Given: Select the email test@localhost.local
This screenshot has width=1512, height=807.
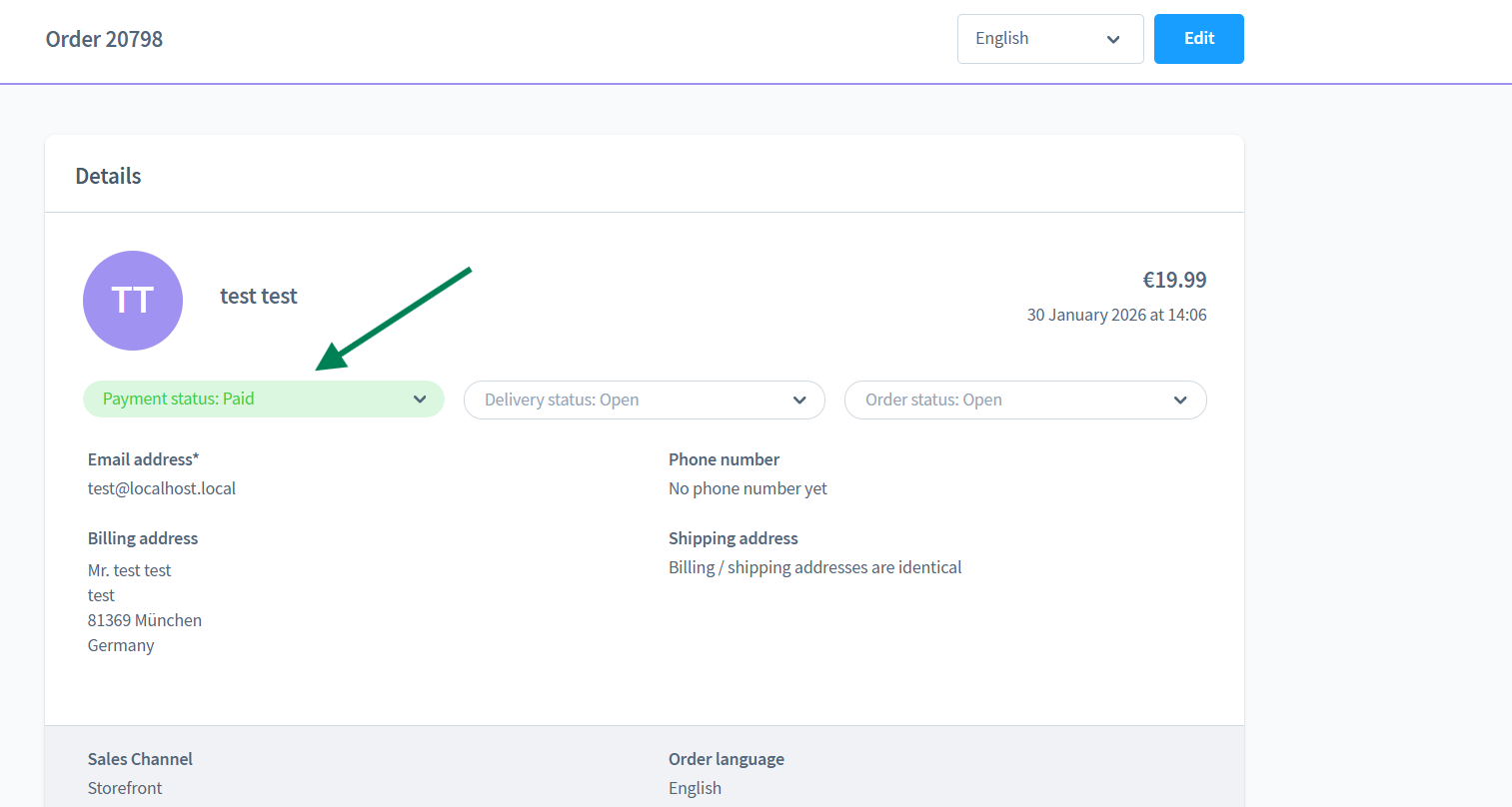Looking at the screenshot, I should click(162, 488).
